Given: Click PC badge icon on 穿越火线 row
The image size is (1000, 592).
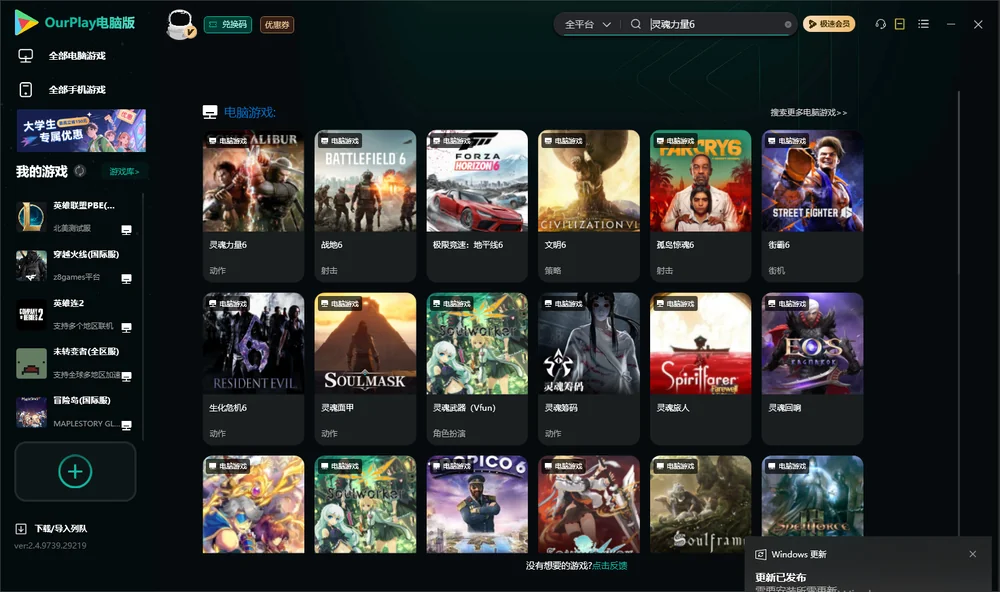Looking at the screenshot, I should point(126,279).
